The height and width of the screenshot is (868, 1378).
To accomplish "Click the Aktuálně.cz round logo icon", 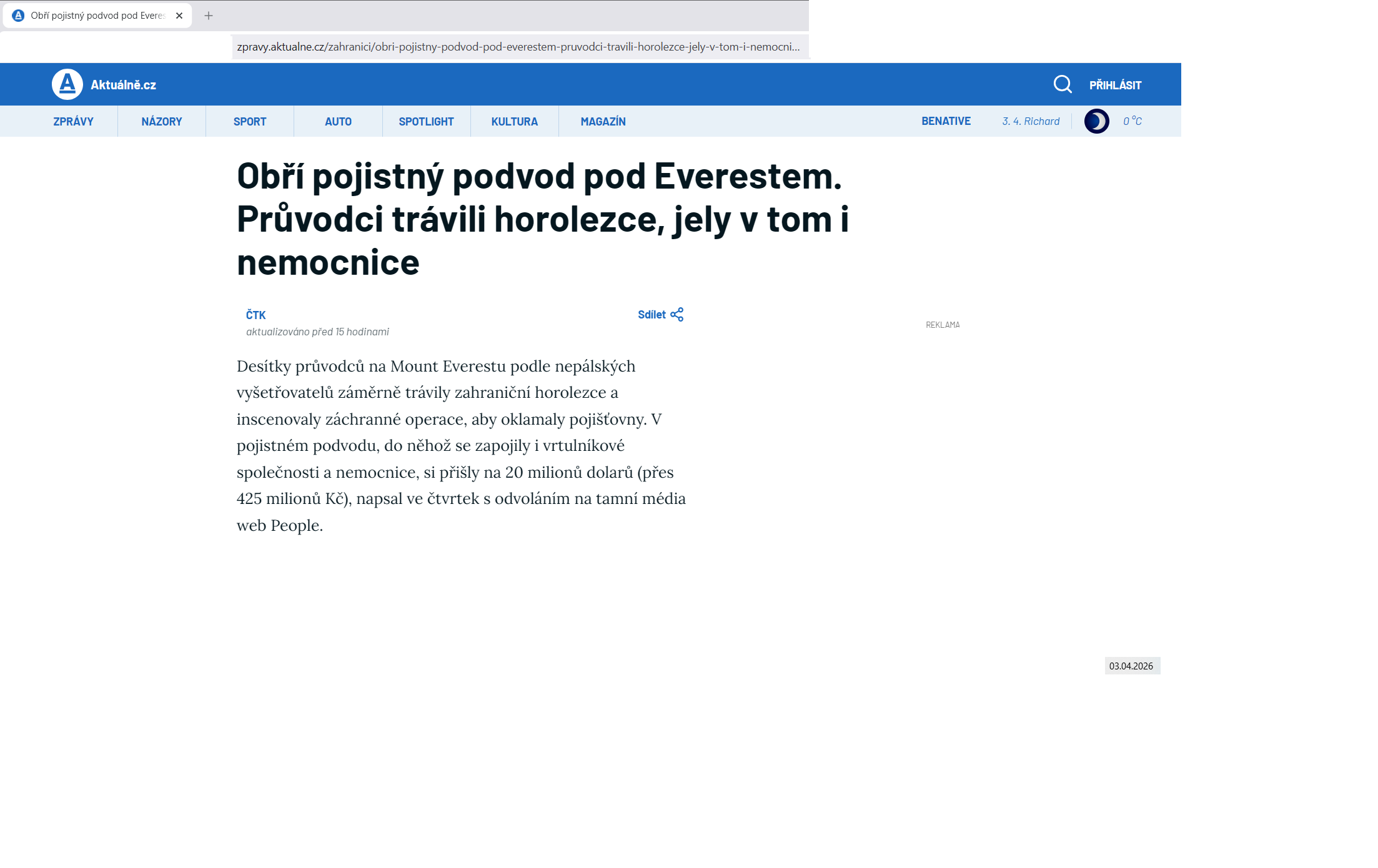I will point(67,84).
